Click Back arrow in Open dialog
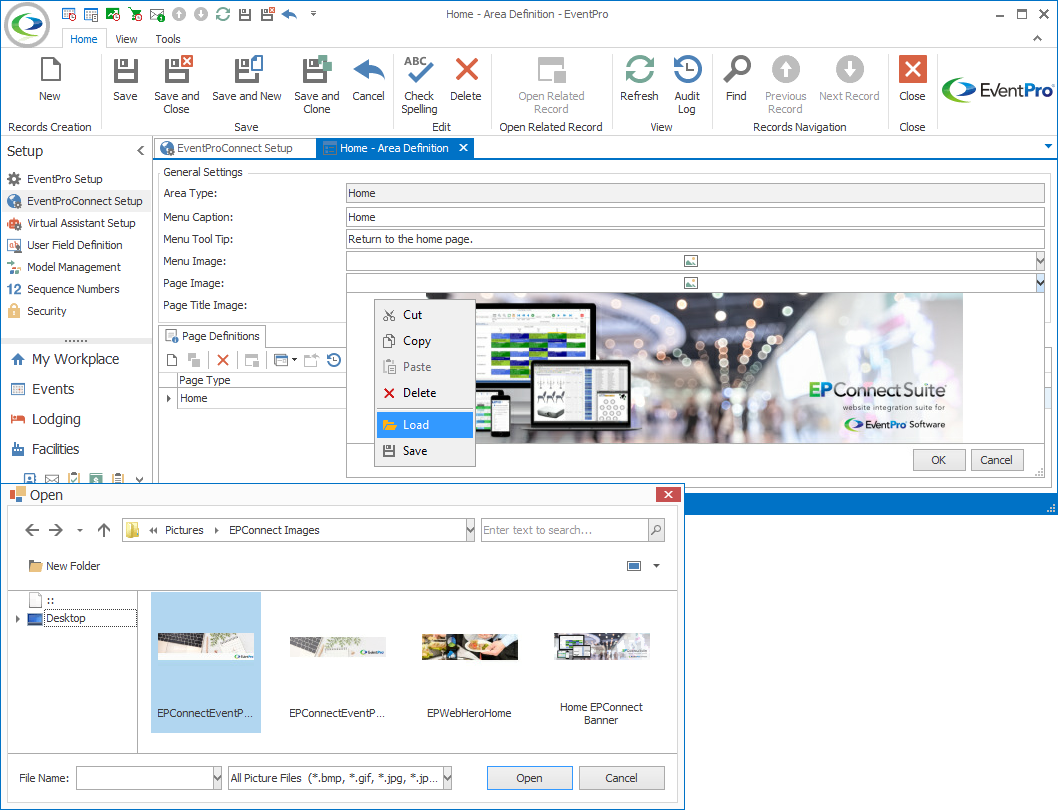 (32, 531)
